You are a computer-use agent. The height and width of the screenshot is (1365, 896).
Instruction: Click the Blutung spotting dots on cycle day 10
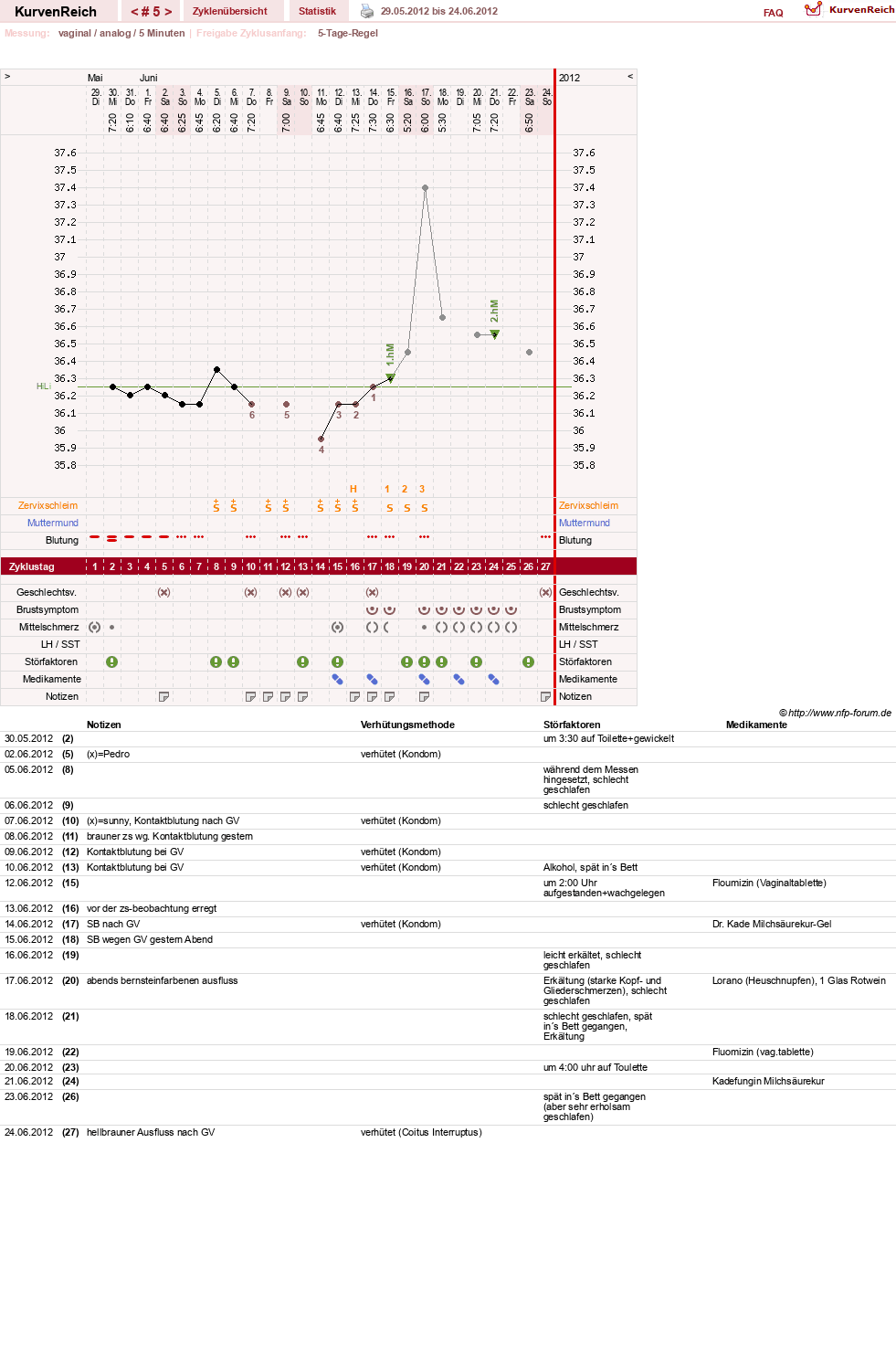[x=251, y=537]
